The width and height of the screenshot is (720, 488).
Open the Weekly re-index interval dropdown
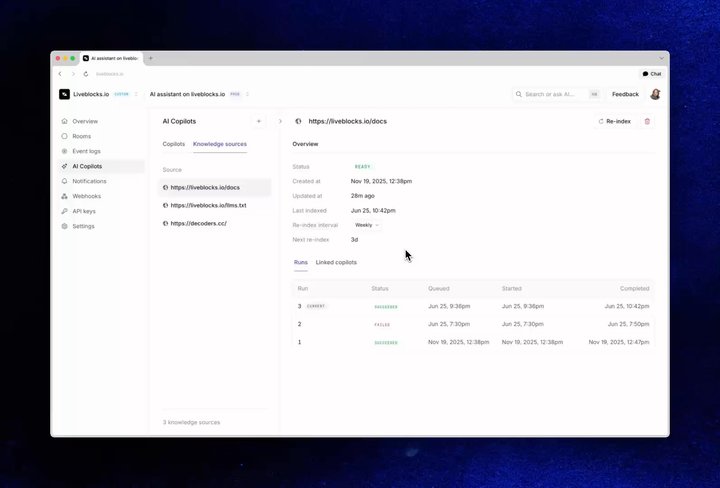[x=366, y=225]
